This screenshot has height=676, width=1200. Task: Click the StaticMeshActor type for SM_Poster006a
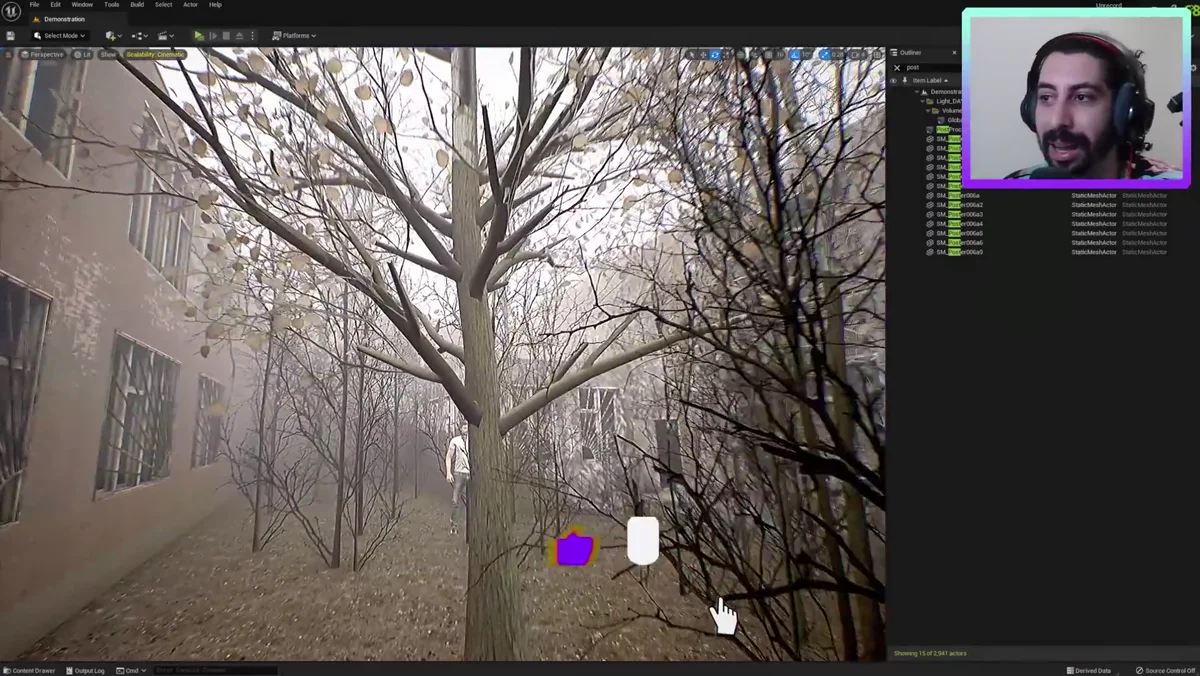pos(1094,195)
